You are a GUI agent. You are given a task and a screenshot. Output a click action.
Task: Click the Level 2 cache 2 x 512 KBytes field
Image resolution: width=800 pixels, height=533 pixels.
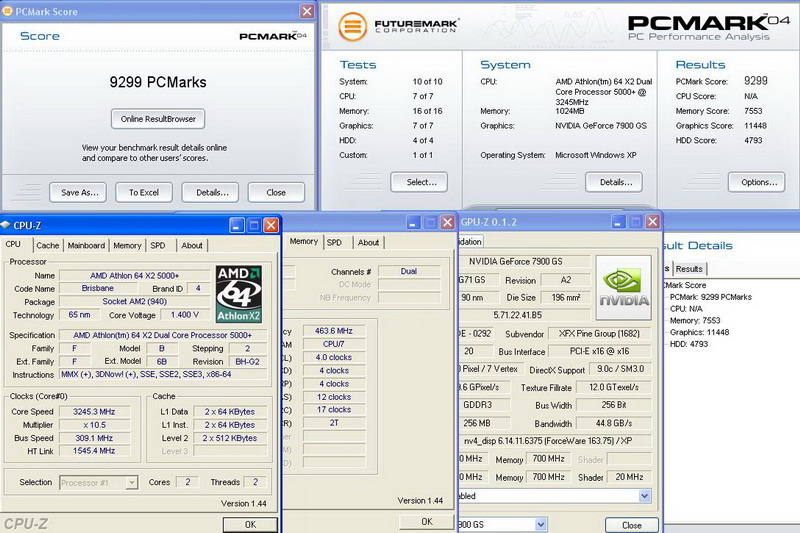[x=230, y=438]
